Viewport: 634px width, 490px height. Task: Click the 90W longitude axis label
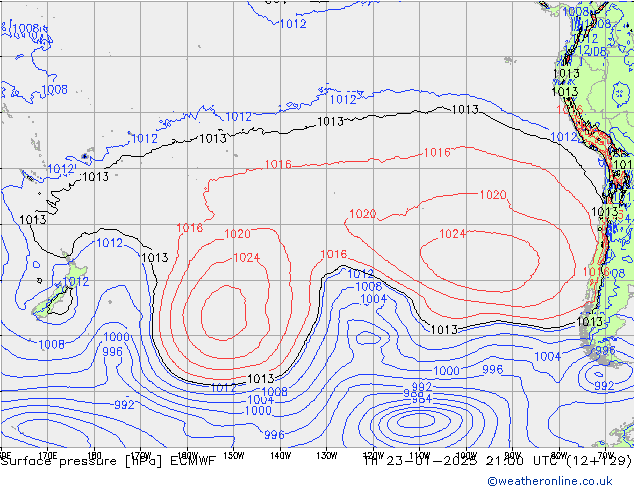coord(513,455)
